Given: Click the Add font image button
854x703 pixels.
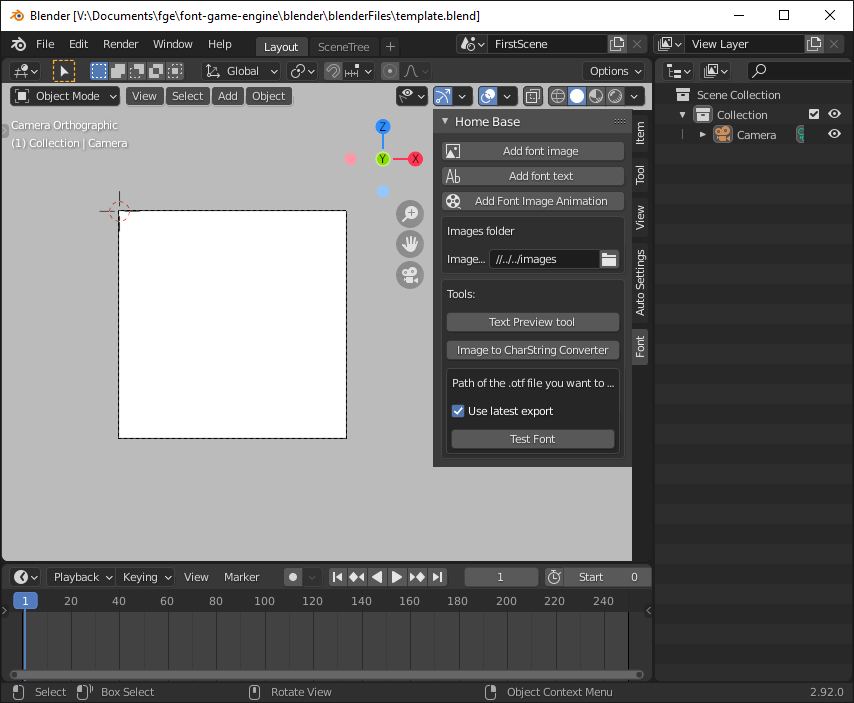Looking at the screenshot, I should tap(533, 151).
